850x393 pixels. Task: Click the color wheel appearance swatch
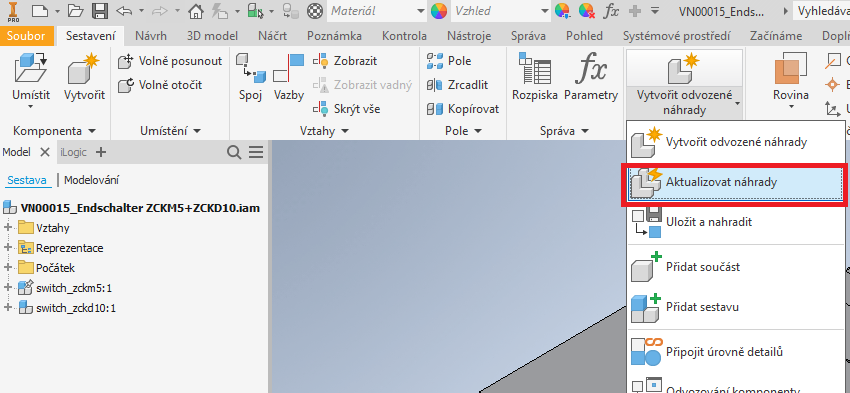pyautogui.click(x=439, y=10)
